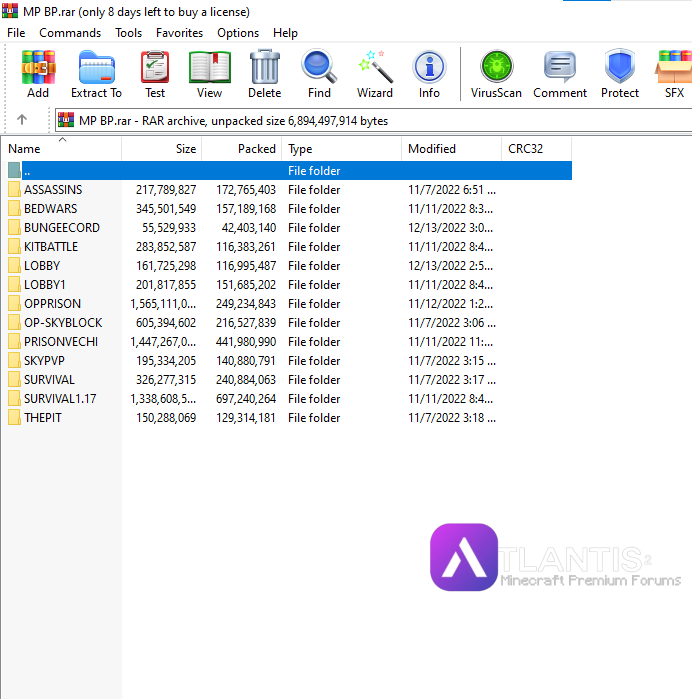This screenshot has width=692, height=699.
Task: Sort by the Packed column header
Action: click(x=242, y=149)
